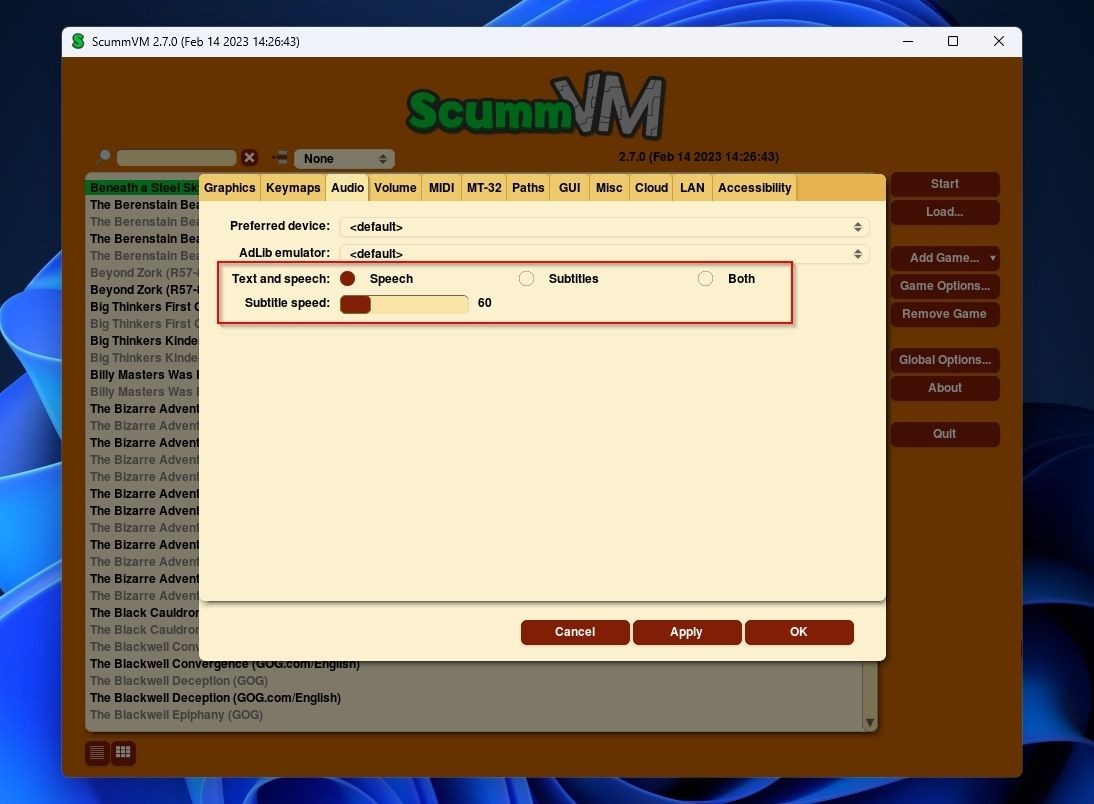Select the Speech radio button
The width and height of the screenshot is (1094, 804).
click(347, 278)
